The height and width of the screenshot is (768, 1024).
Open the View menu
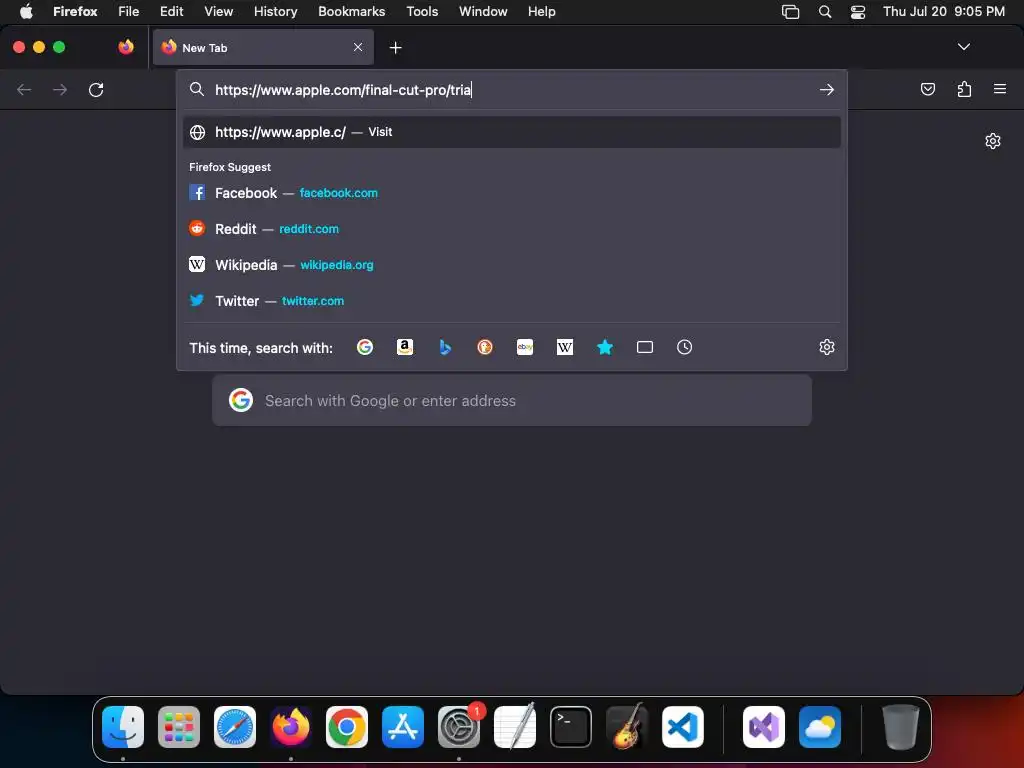click(x=218, y=11)
